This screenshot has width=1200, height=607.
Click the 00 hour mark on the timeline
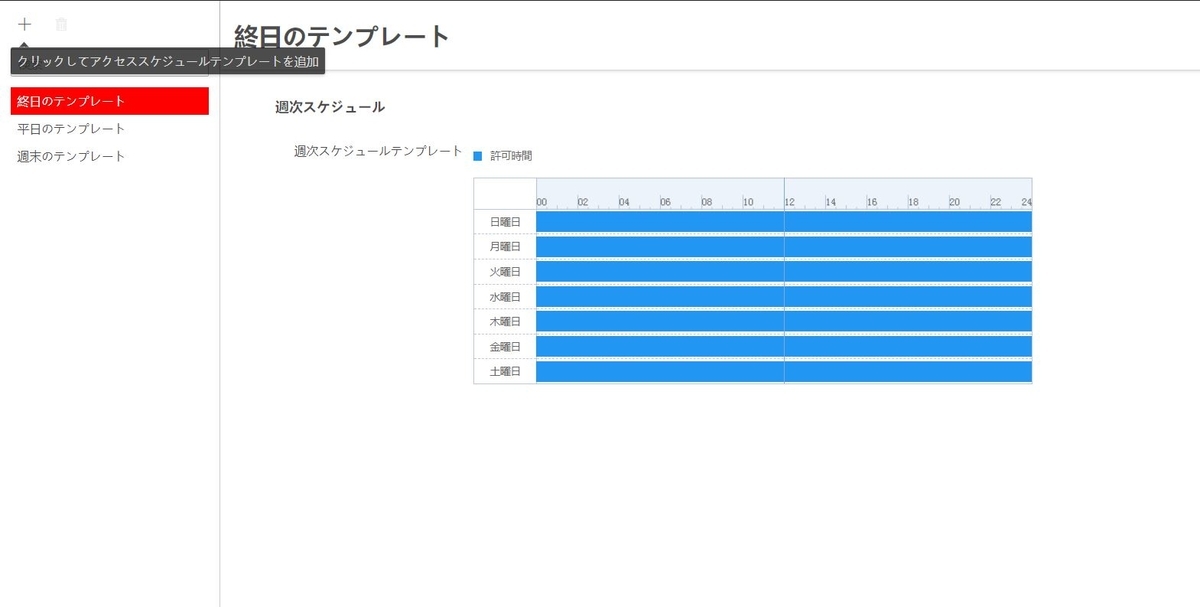click(x=541, y=200)
